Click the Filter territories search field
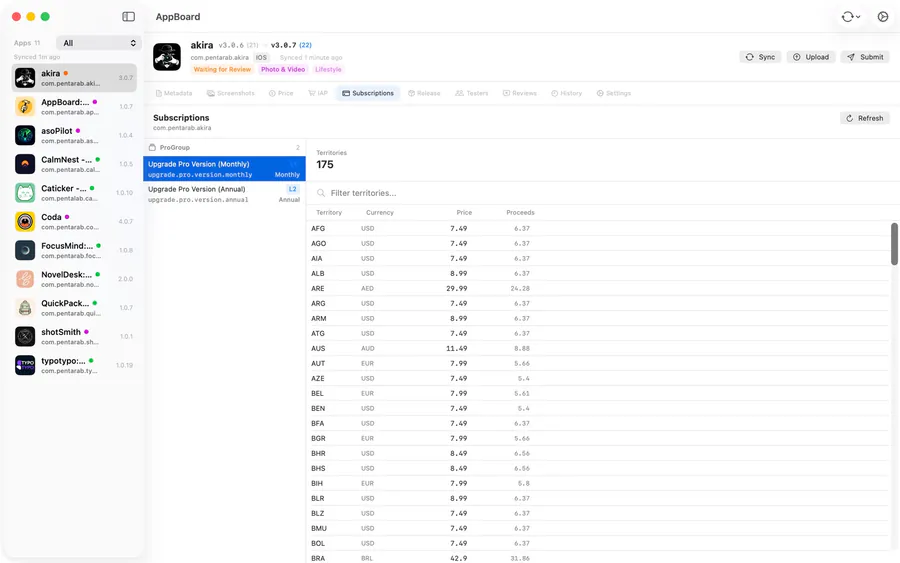This screenshot has width=900, height=563. click(x=603, y=193)
